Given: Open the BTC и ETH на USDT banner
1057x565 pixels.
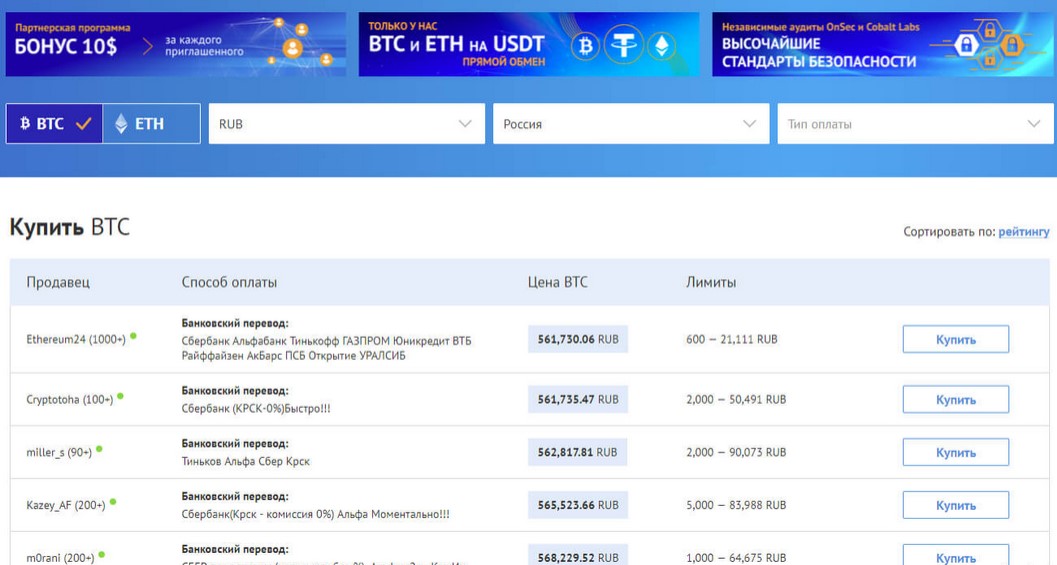Looking at the screenshot, I should click(529, 44).
